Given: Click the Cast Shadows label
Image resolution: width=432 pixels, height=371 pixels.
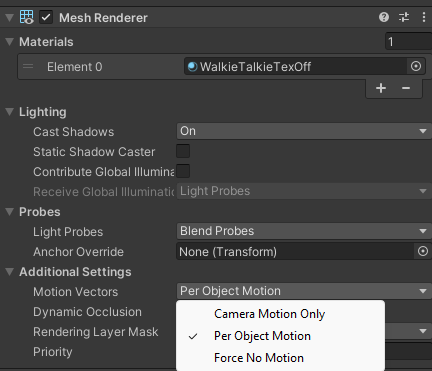Looking at the screenshot, I should 73,132.
